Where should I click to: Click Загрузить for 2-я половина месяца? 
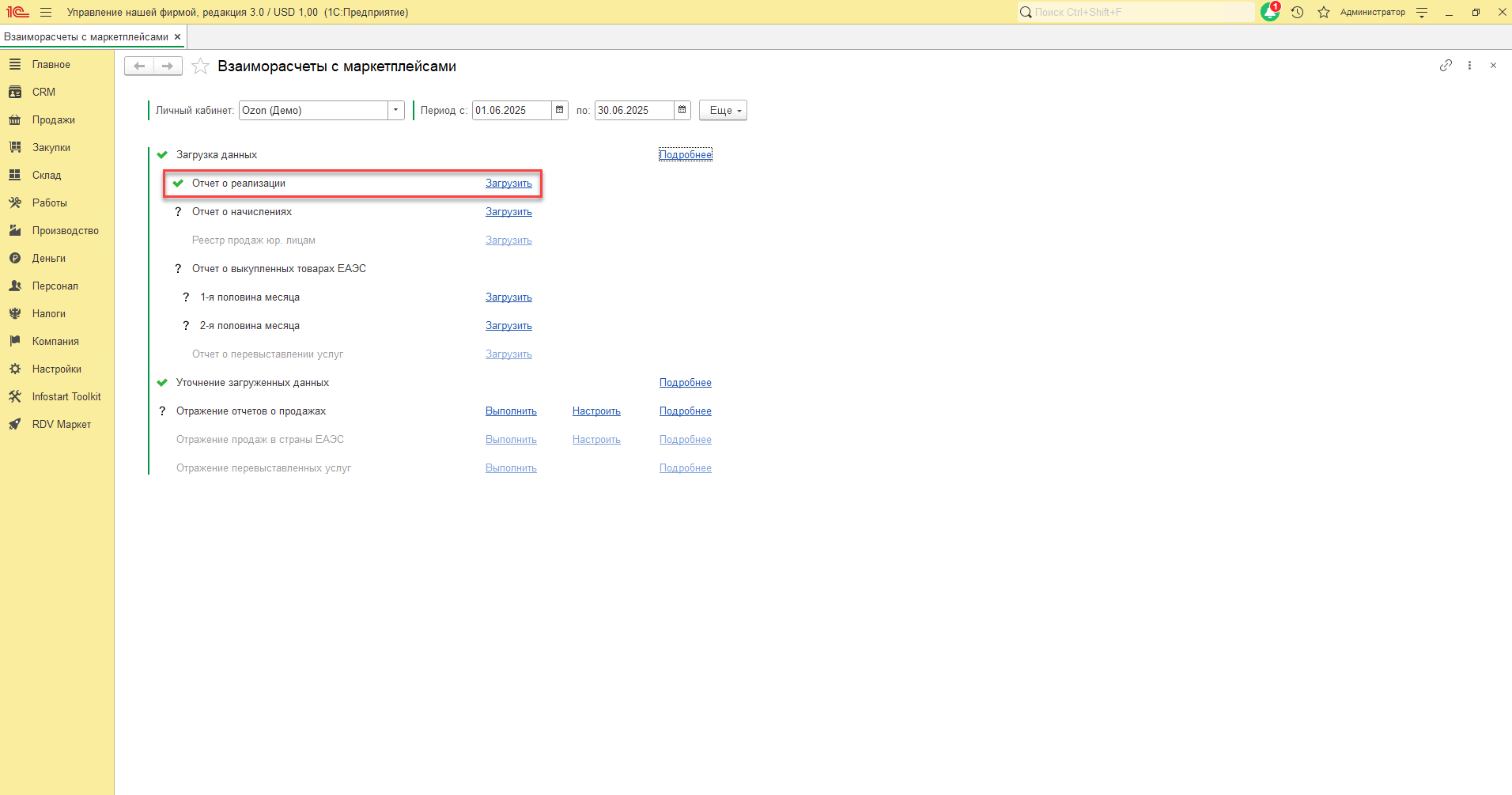[508, 326]
